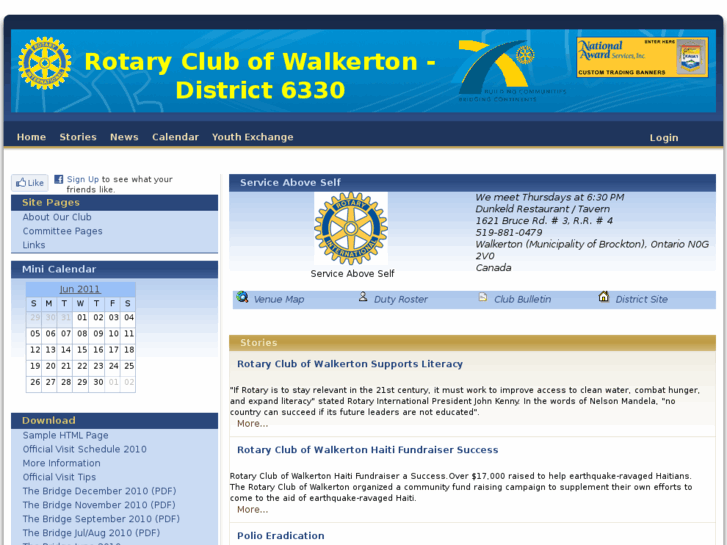Image resolution: width=727 pixels, height=545 pixels.
Task: Open About Our Club page
Action: coord(57,217)
